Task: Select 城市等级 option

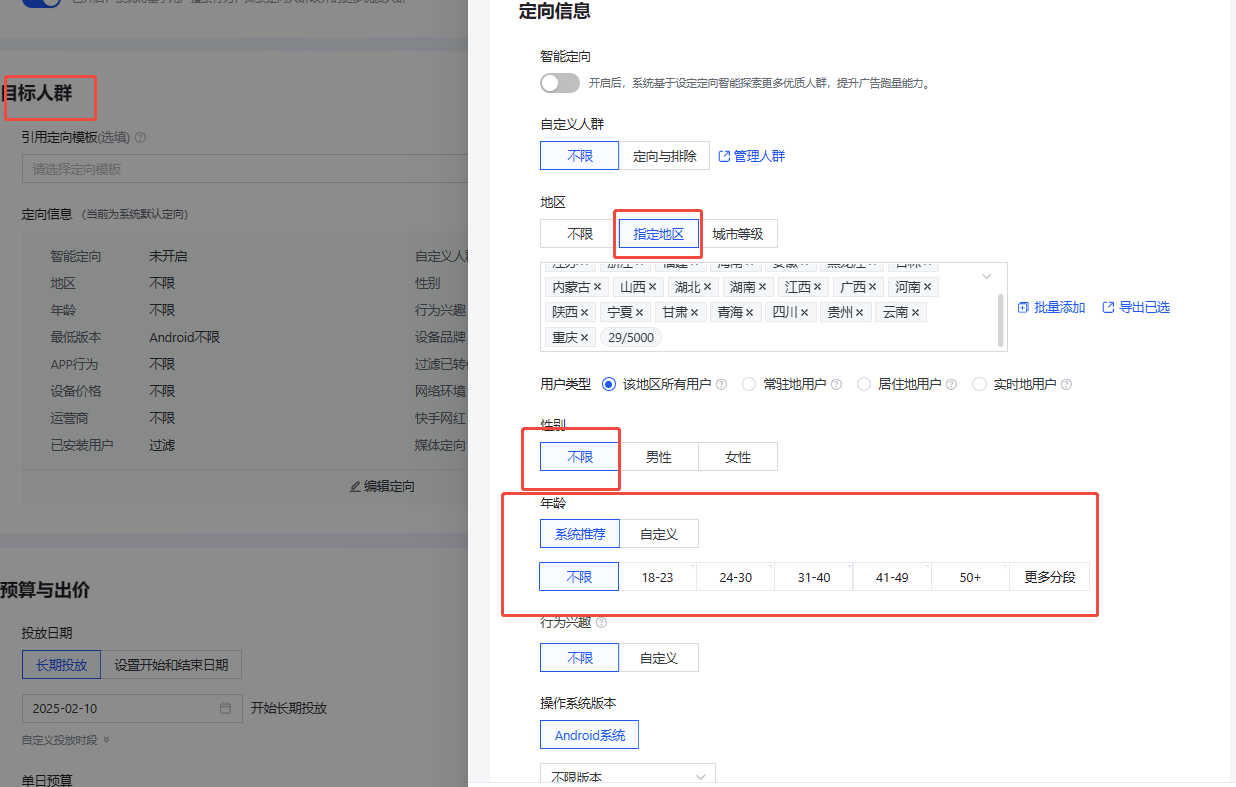Action: [738, 234]
